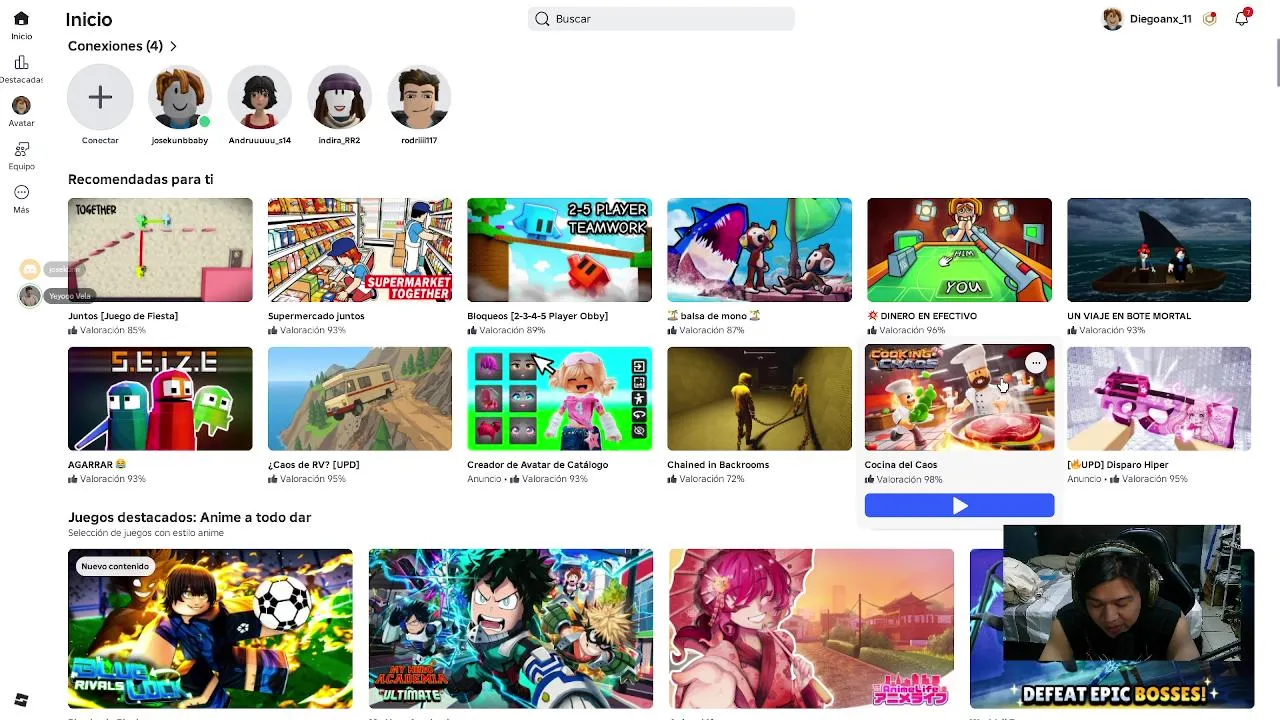
Task: Click the Roblox logo icon at bottom left
Action: point(21,700)
